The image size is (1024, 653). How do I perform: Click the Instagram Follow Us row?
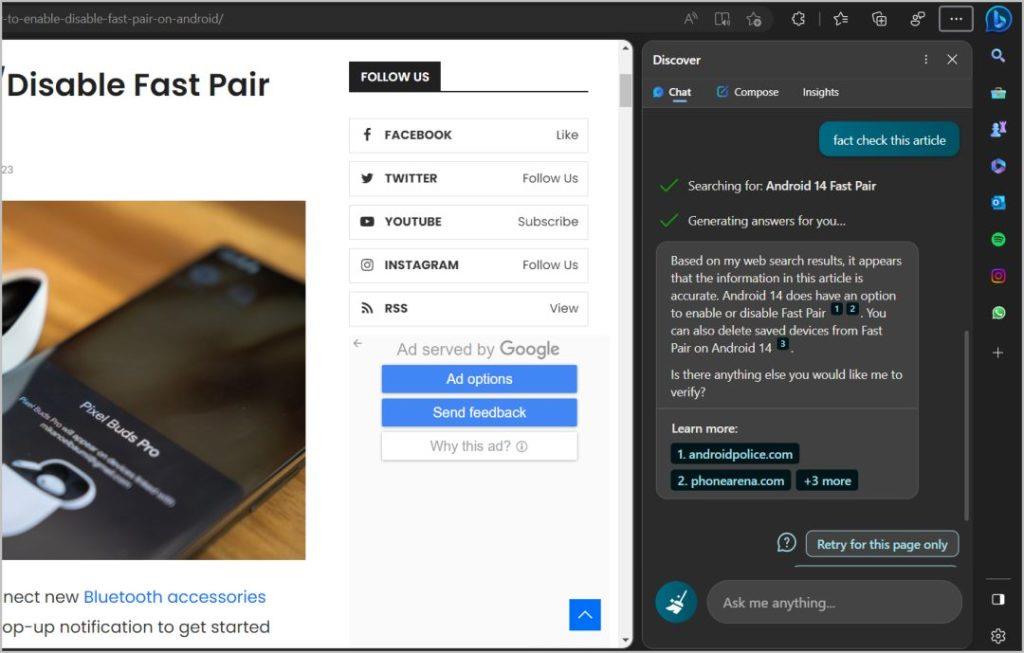point(468,265)
